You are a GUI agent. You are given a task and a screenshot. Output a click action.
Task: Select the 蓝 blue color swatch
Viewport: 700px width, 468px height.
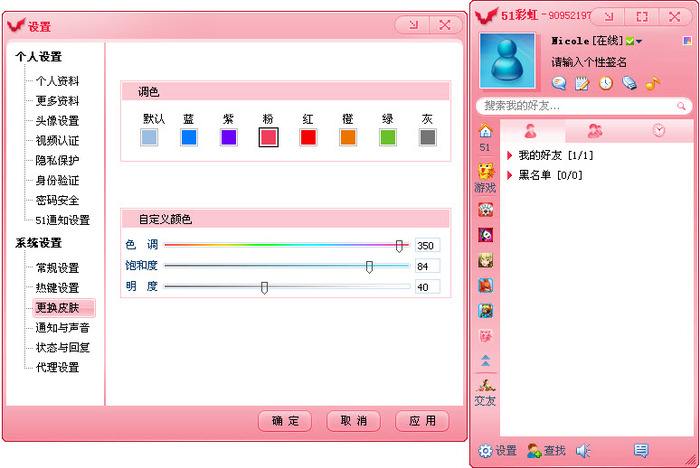click(189, 137)
